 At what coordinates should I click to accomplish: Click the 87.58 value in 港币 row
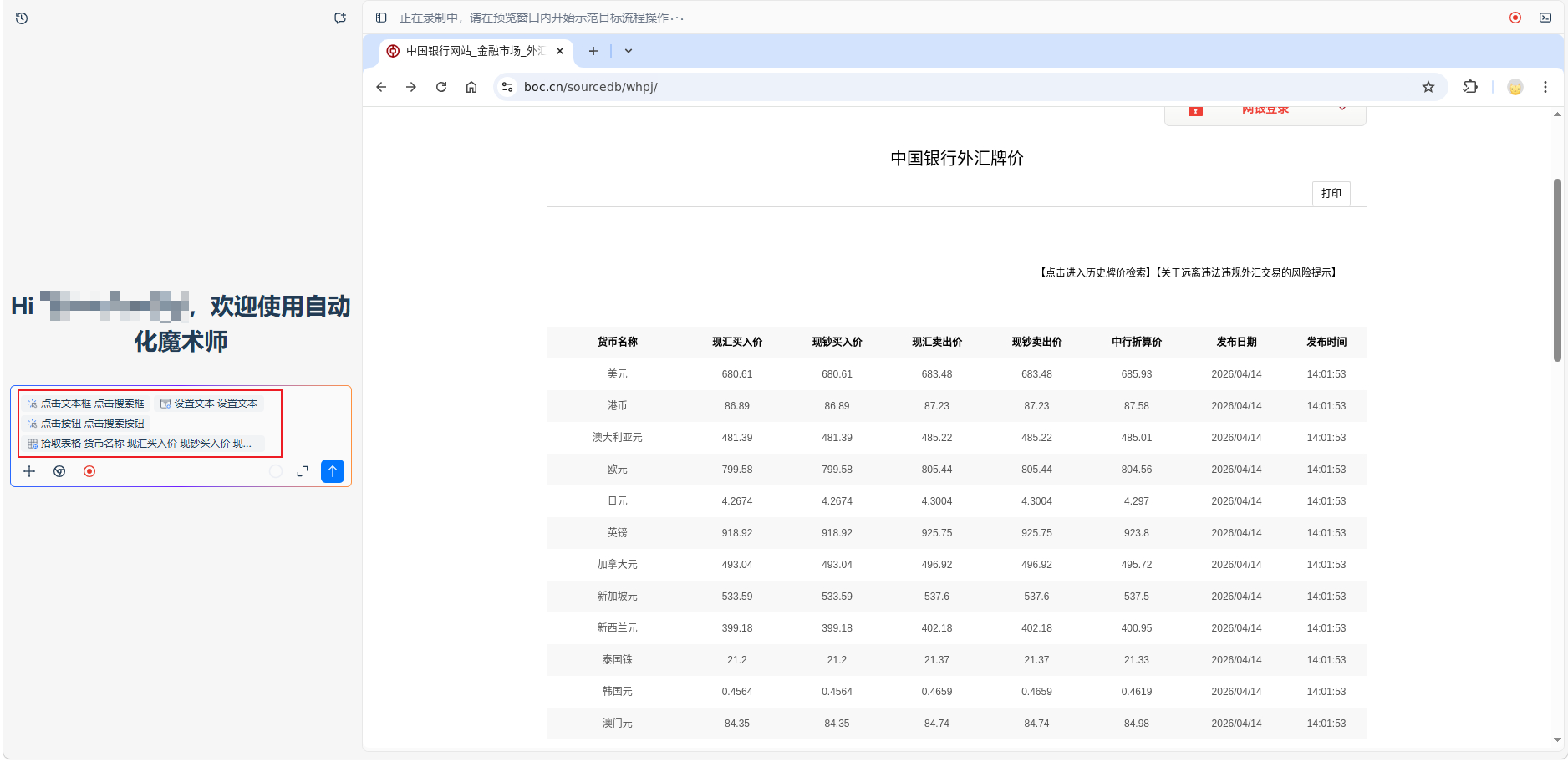tap(1137, 406)
